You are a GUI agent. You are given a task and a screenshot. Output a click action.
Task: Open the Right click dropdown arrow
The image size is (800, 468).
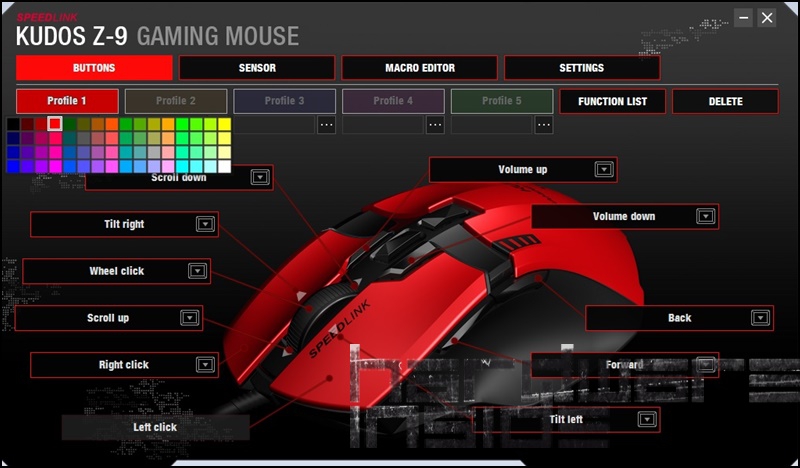coord(205,365)
